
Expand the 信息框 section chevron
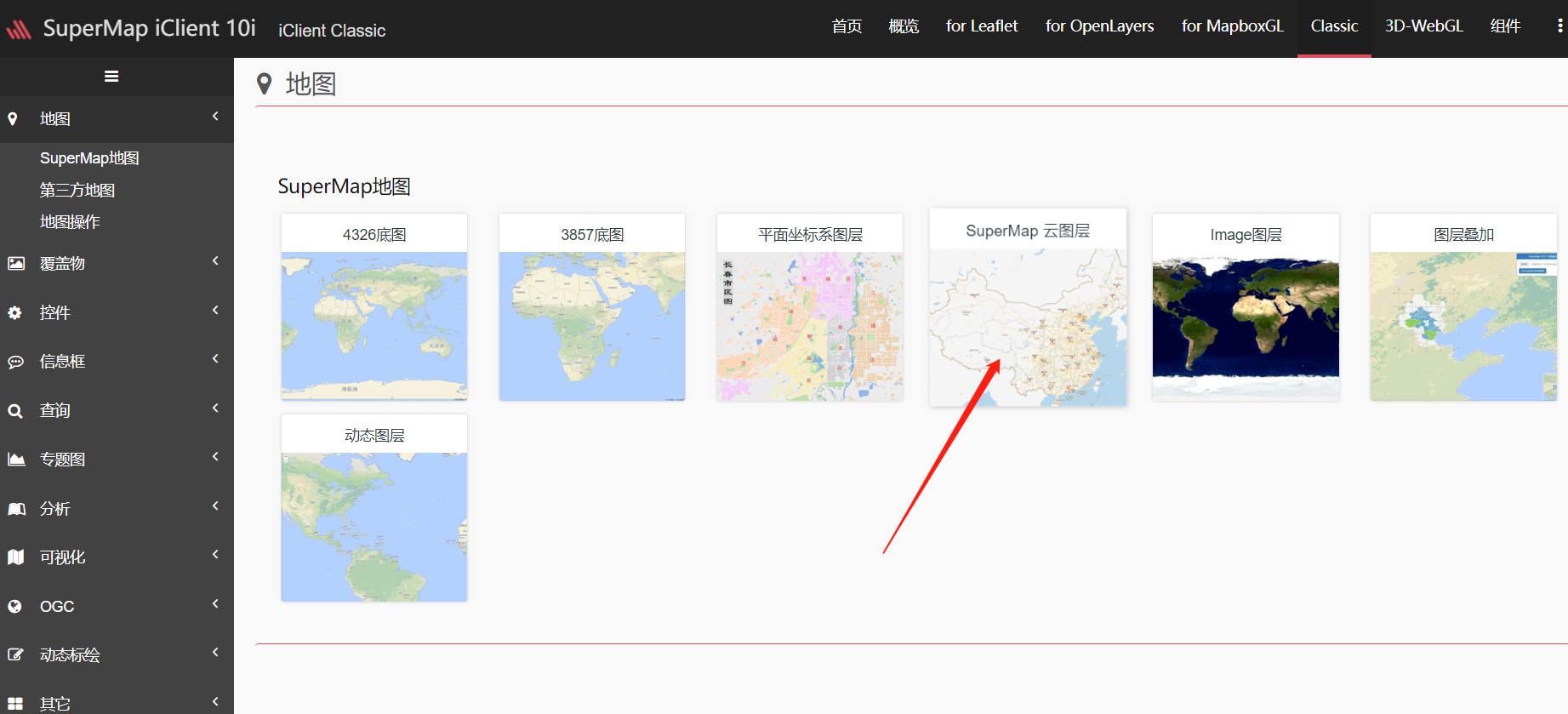pos(215,359)
